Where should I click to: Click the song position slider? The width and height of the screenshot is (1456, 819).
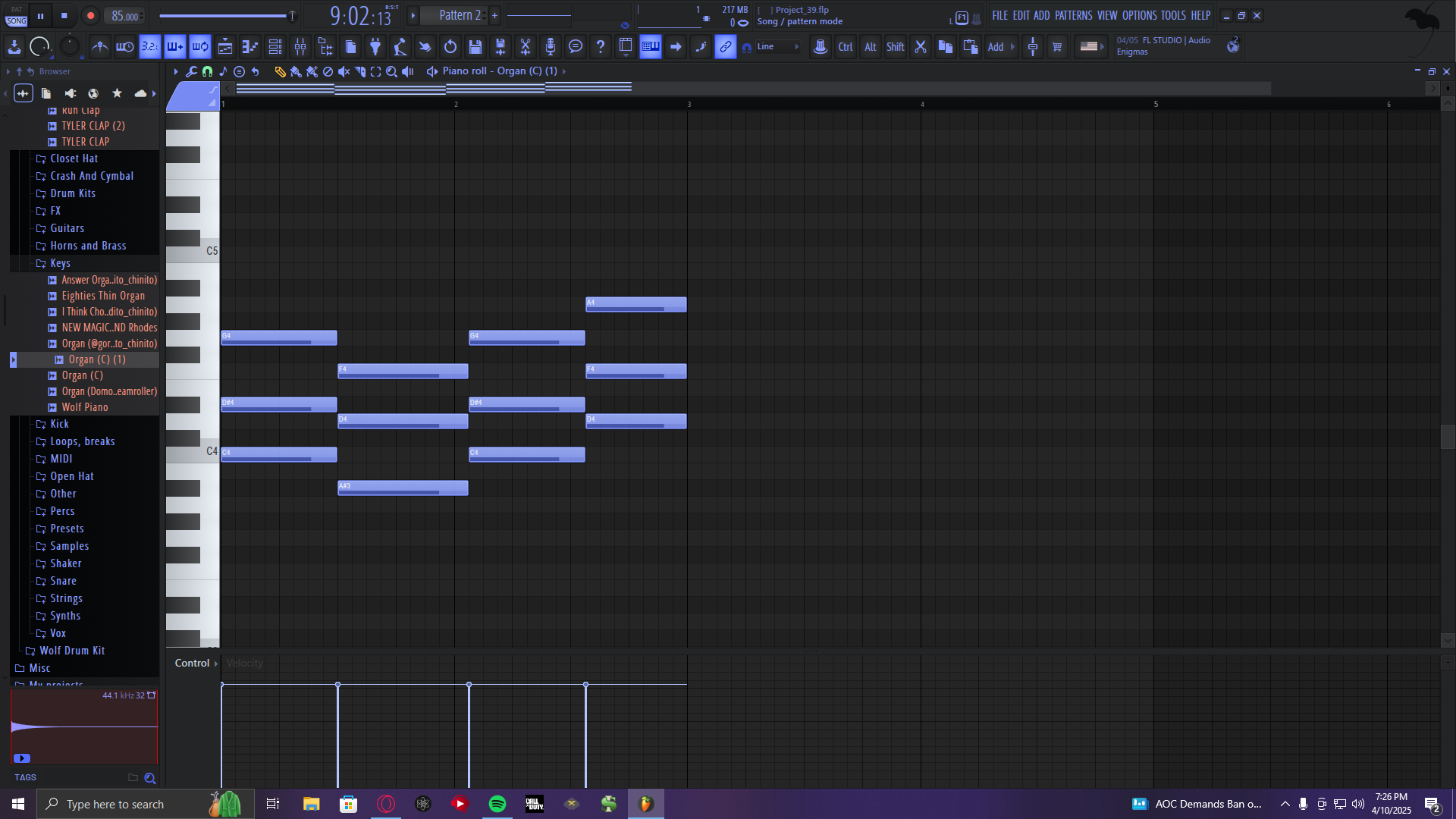tap(227, 15)
